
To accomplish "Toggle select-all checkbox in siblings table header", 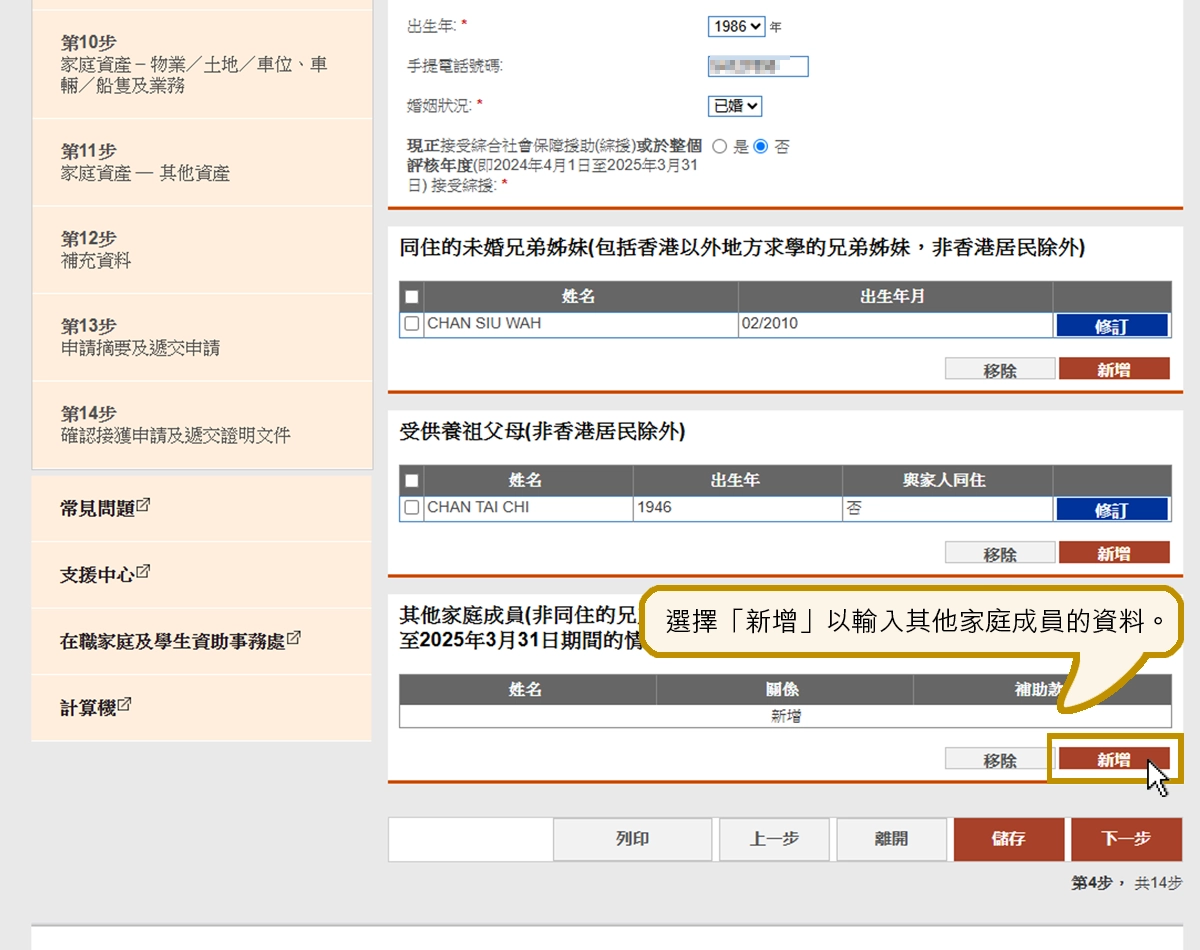I will coord(411,297).
